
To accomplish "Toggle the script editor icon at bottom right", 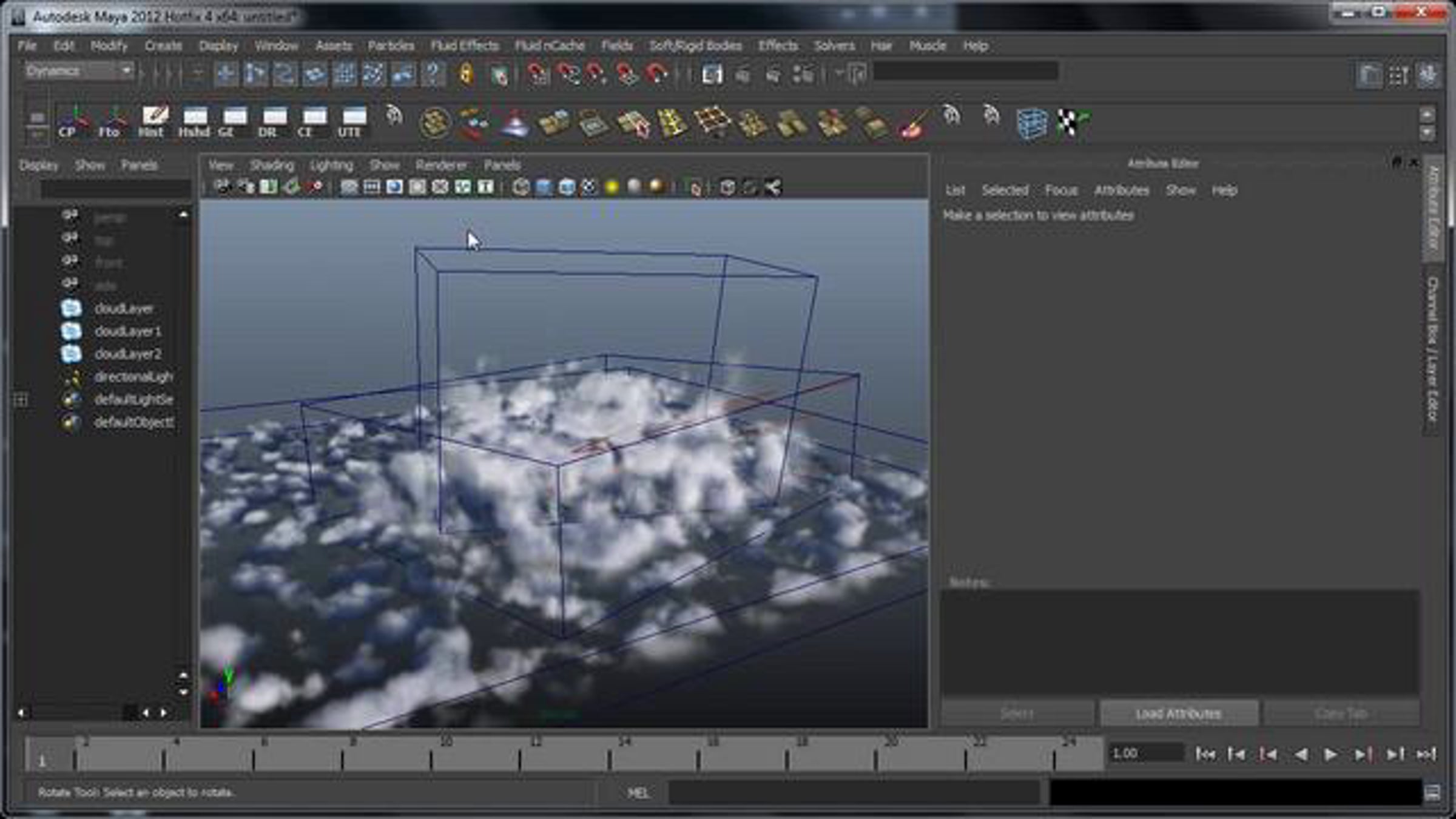I will coord(1432,793).
